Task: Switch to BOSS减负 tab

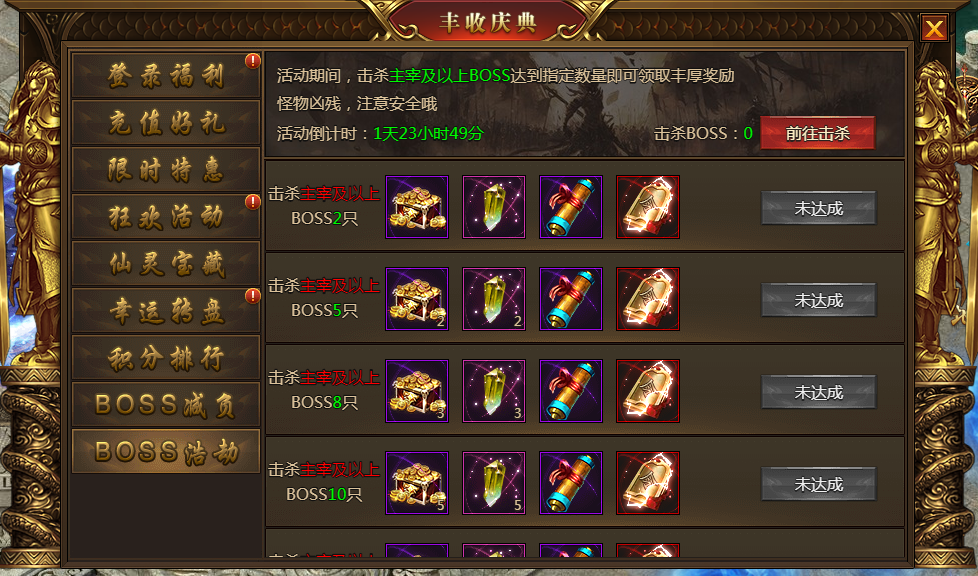Action: click(166, 404)
